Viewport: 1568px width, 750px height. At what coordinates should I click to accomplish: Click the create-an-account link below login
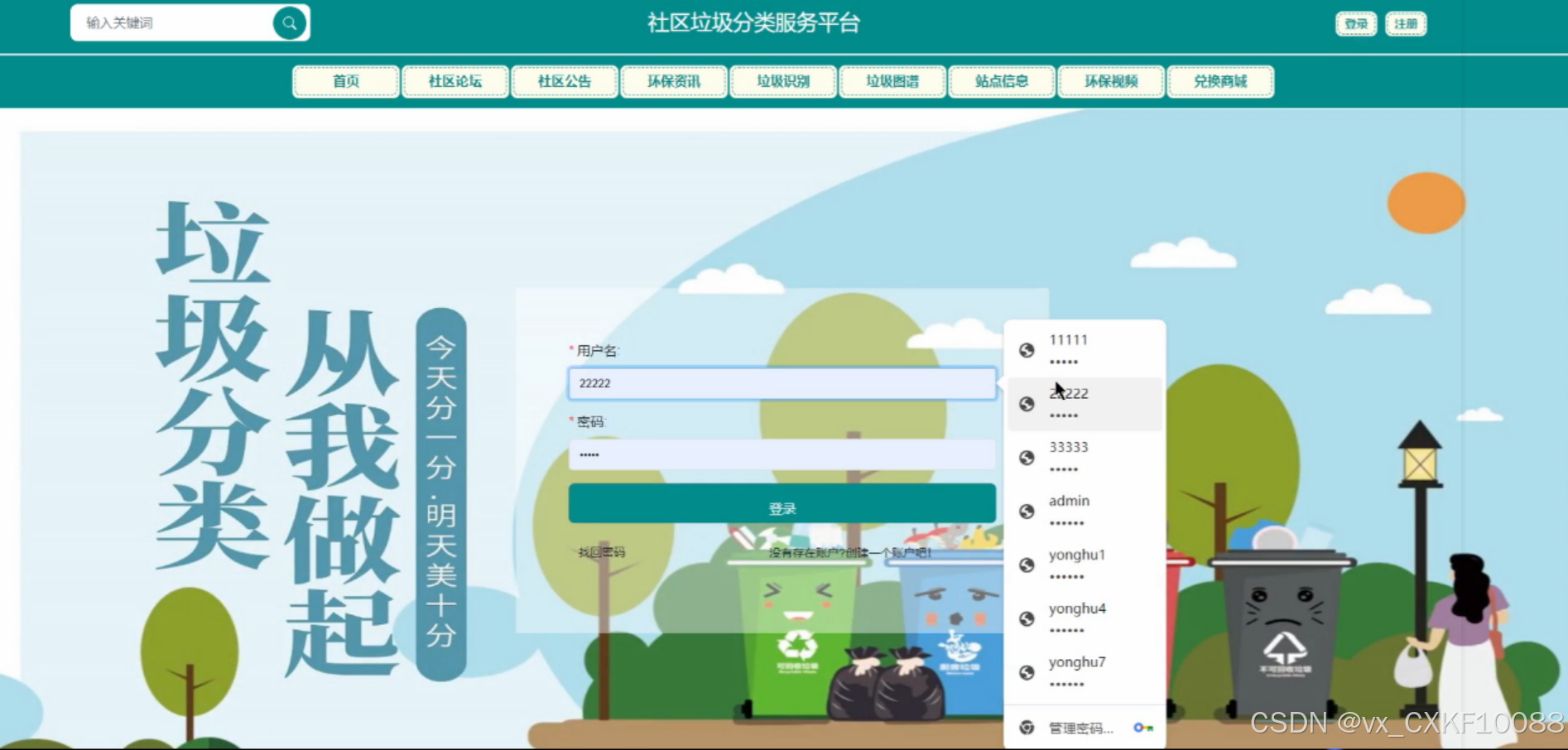point(850,552)
